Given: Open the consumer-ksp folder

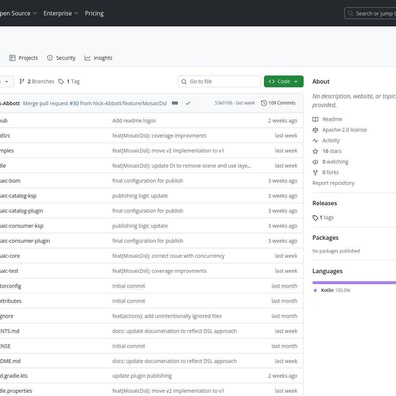Looking at the screenshot, I should point(22,226).
